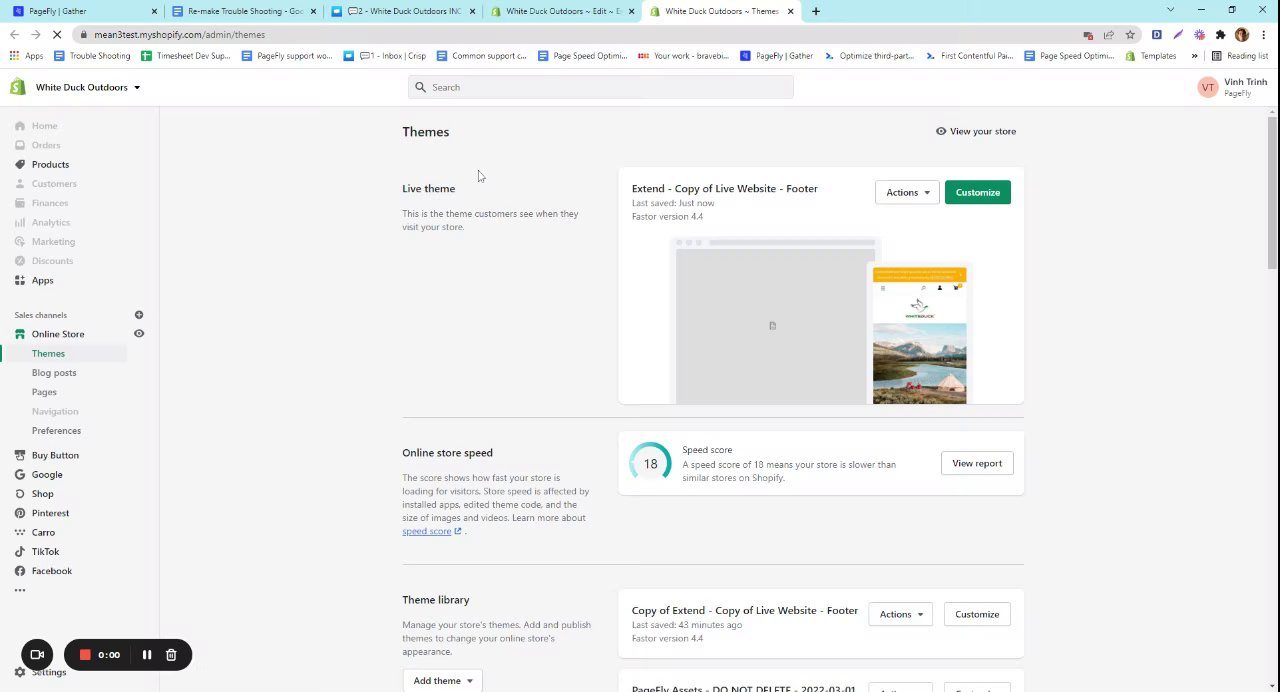Viewport: 1280px width, 692px height.
Task: Open the Facebook sales channel
Action: 51,571
